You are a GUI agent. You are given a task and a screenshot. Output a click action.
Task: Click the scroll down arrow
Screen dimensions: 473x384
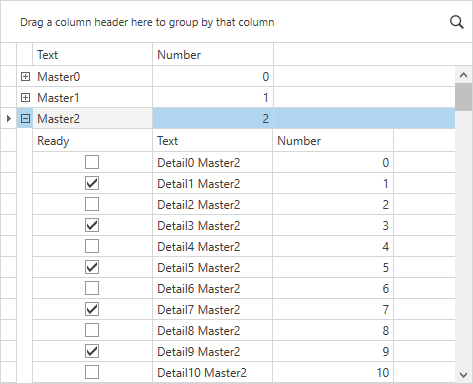(x=463, y=375)
